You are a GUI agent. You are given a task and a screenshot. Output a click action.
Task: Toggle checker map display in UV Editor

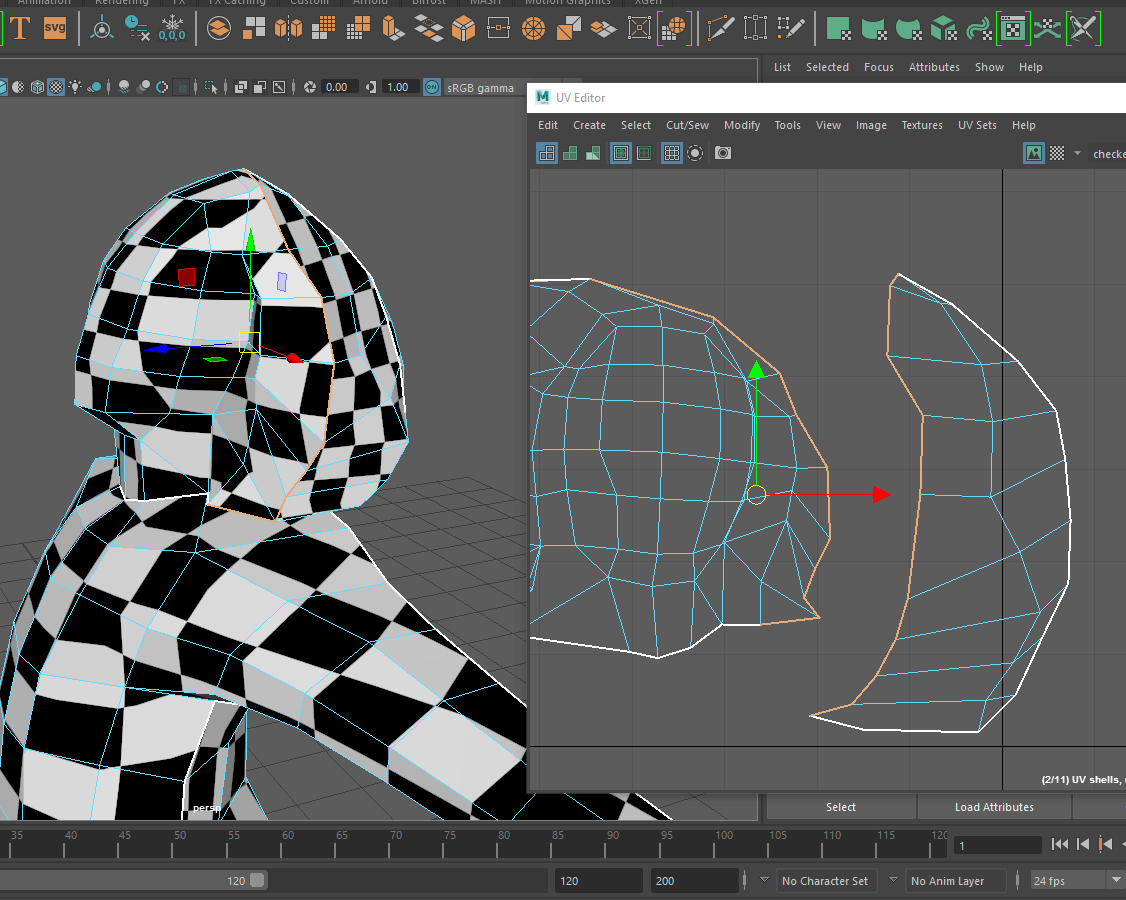click(1057, 153)
